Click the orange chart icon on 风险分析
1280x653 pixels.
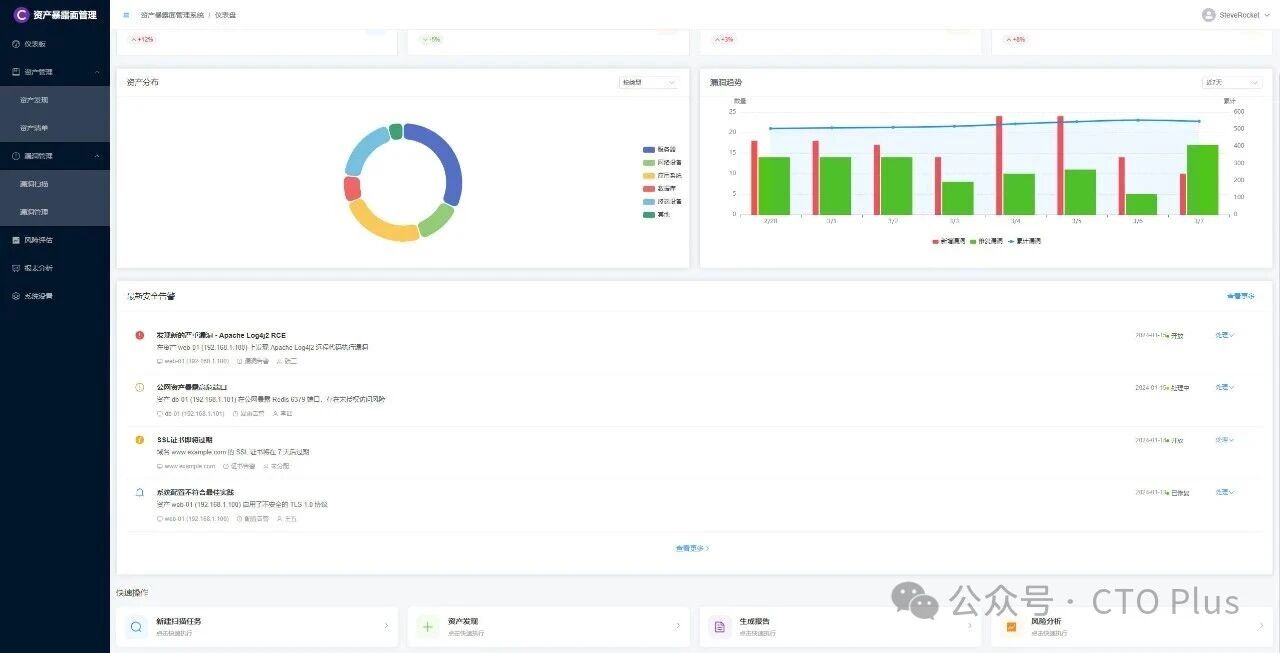[x=1011, y=627]
